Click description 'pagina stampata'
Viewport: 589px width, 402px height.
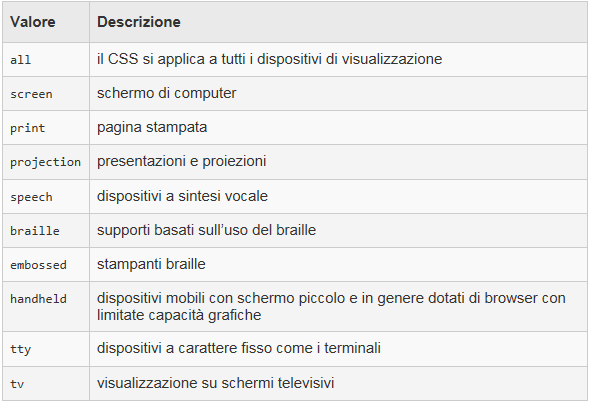coord(152,127)
